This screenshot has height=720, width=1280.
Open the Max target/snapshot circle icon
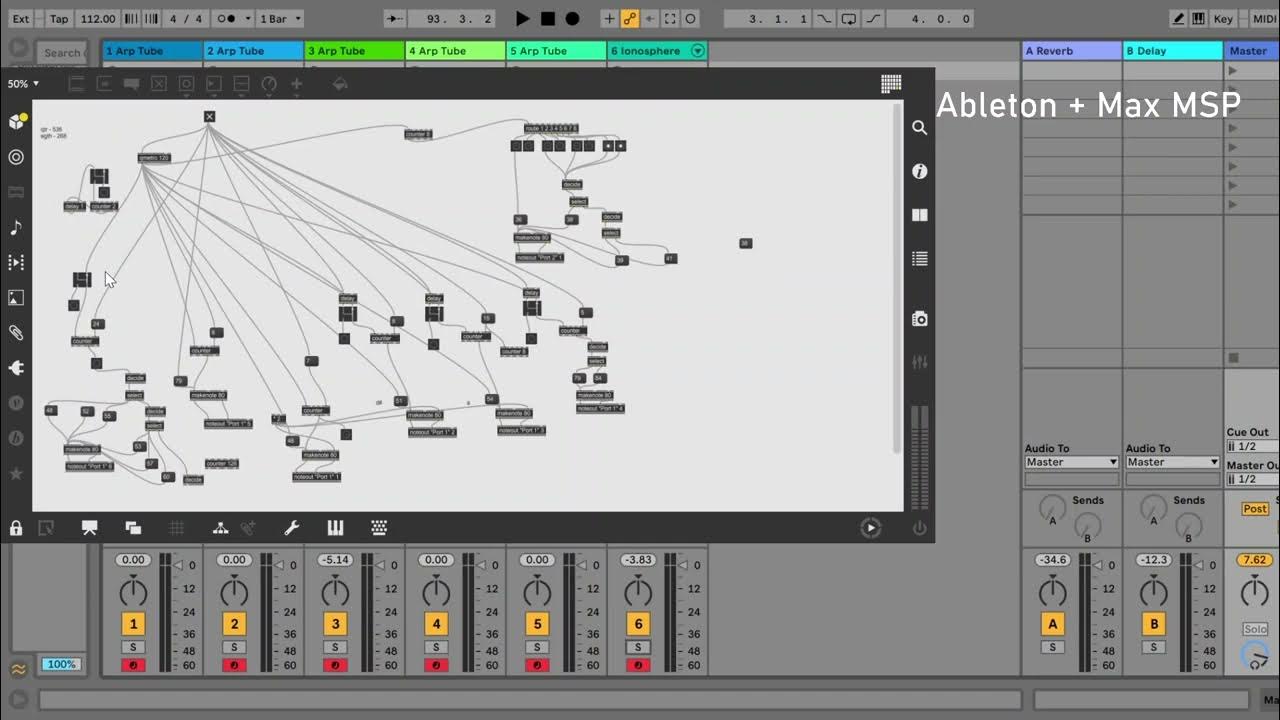point(16,157)
